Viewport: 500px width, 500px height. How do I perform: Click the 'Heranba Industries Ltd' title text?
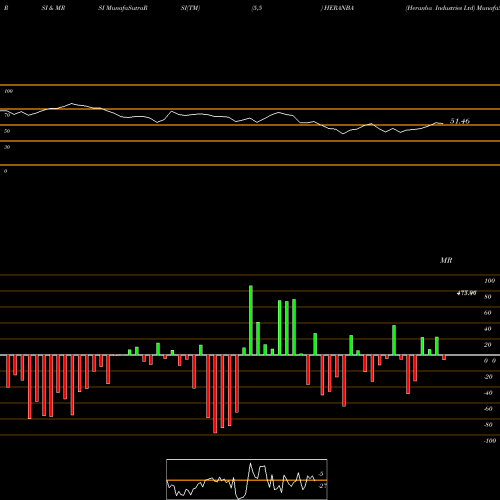pos(440,8)
